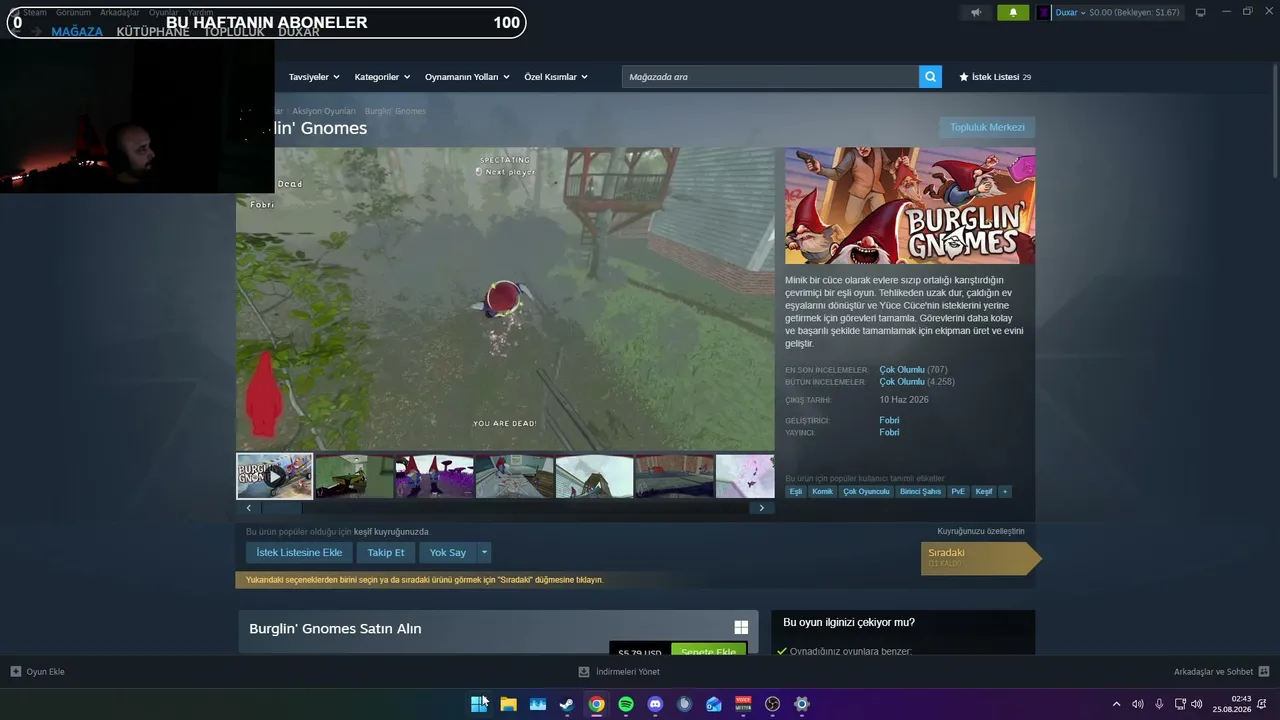Open the Burglin' Gnomes capsule image
This screenshot has height=720, width=1280.
click(x=910, y=206)
